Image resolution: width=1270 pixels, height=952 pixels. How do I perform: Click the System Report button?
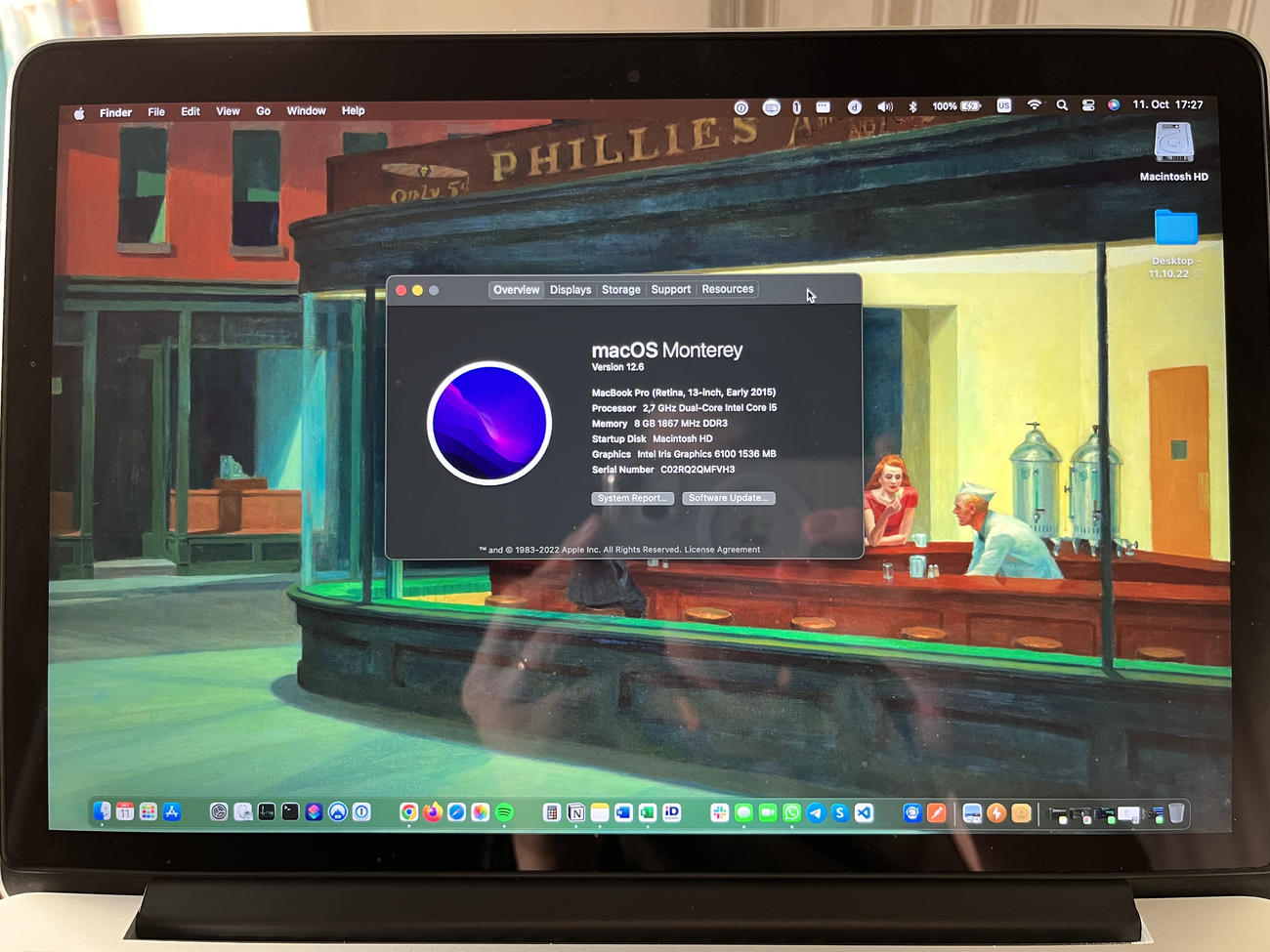click(632, 498)
